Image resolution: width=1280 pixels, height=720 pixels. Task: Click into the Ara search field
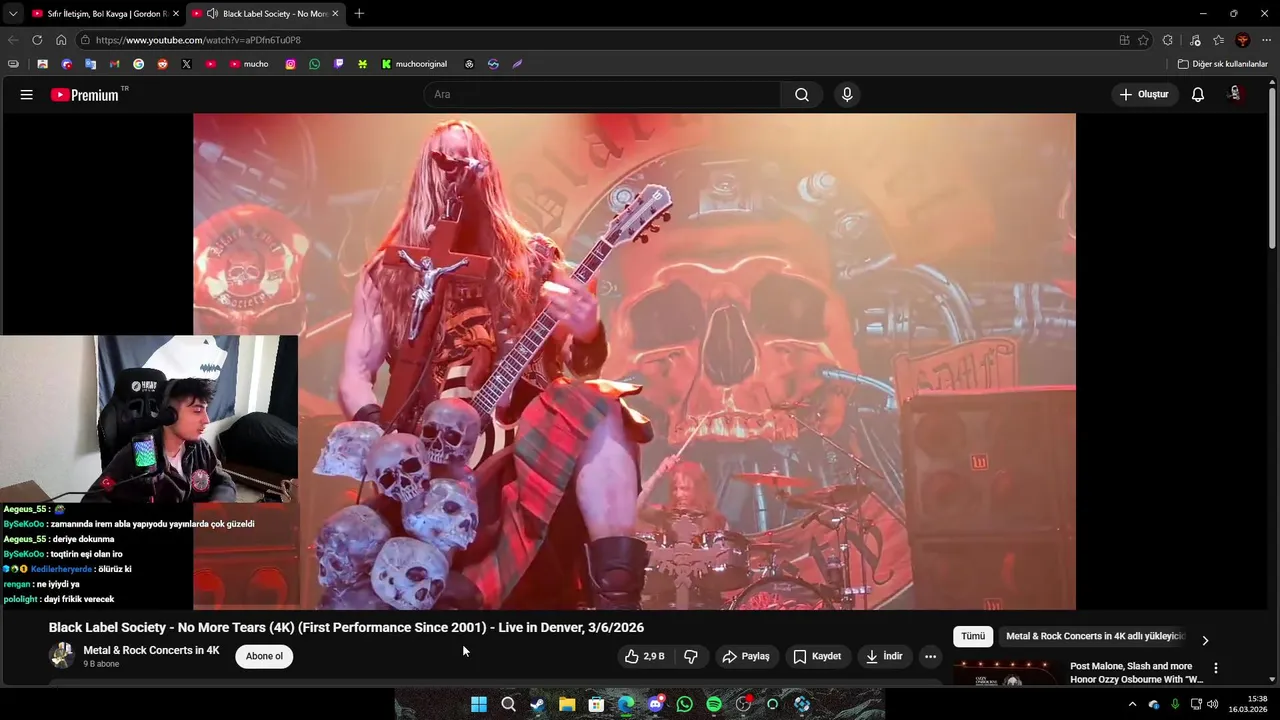[x=602, y=94]
